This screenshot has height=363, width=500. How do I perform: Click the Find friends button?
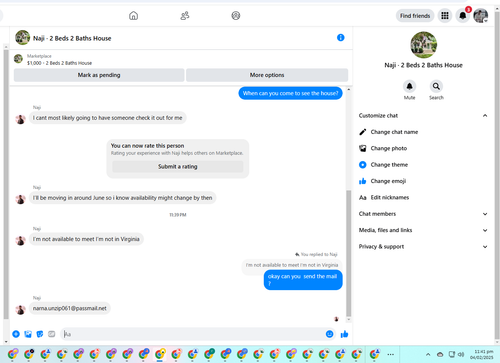tap(415, 16)
